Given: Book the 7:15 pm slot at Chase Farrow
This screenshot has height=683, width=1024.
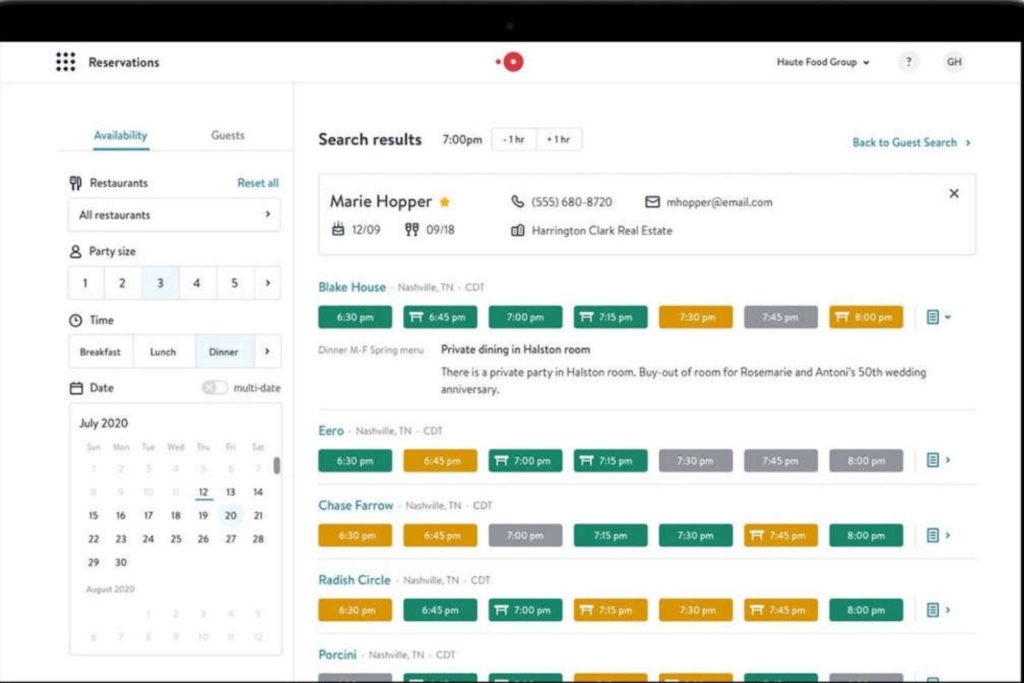Looking at the screenshot, I should coord(611,535).
